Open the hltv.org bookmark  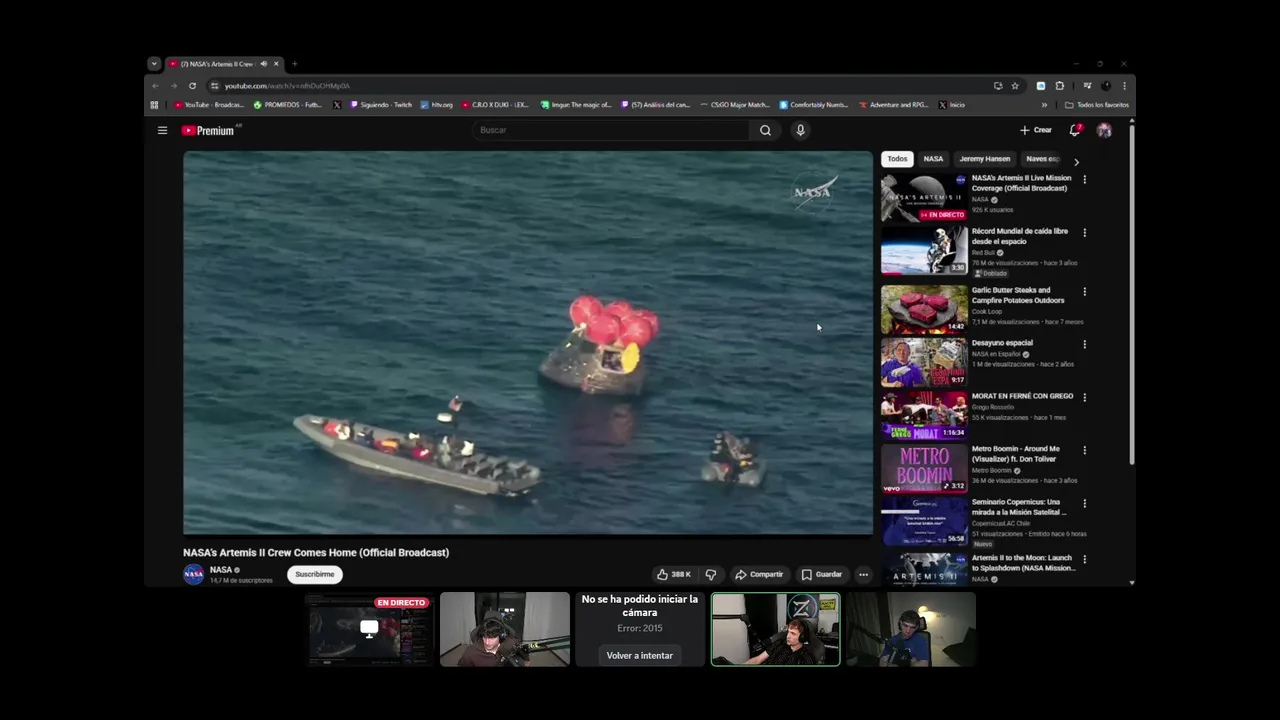tap(437, 105)
